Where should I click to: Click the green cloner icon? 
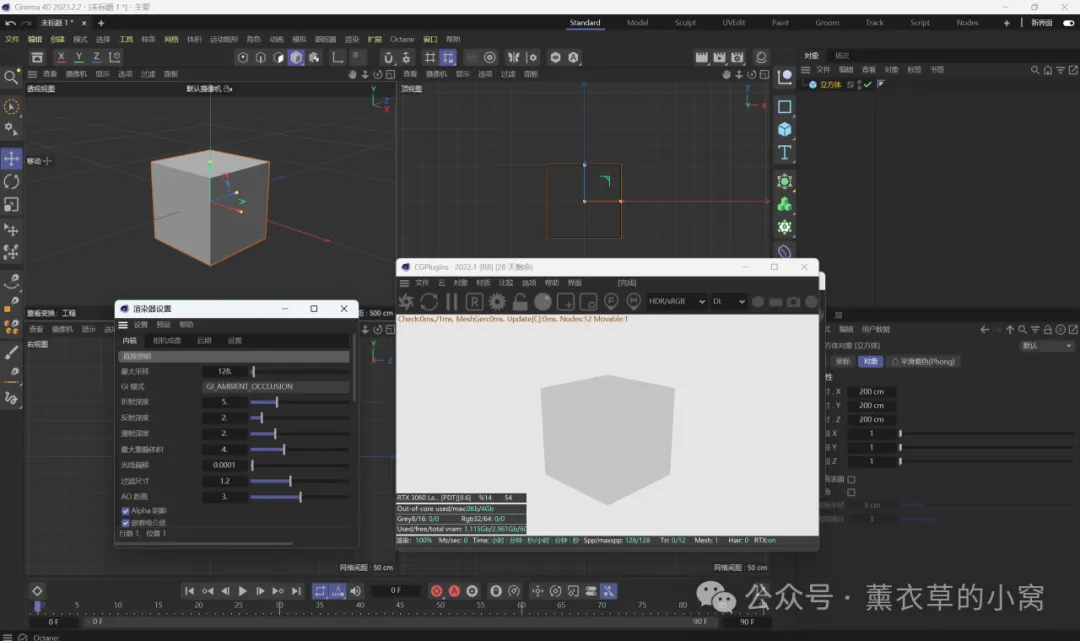(785, 204)
